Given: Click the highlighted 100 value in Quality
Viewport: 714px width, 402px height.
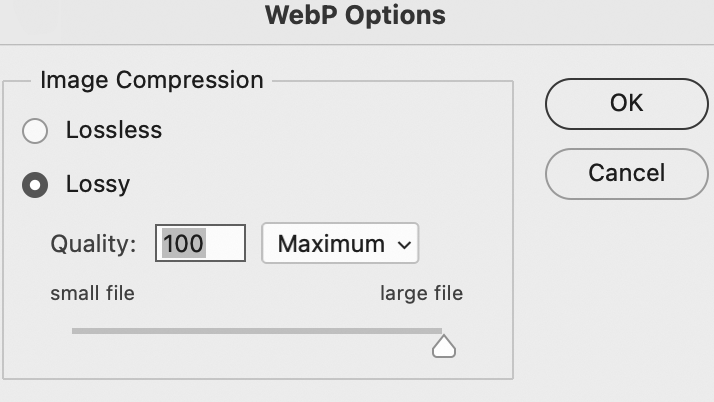Looking at the screenshot, I should point(183,243).
